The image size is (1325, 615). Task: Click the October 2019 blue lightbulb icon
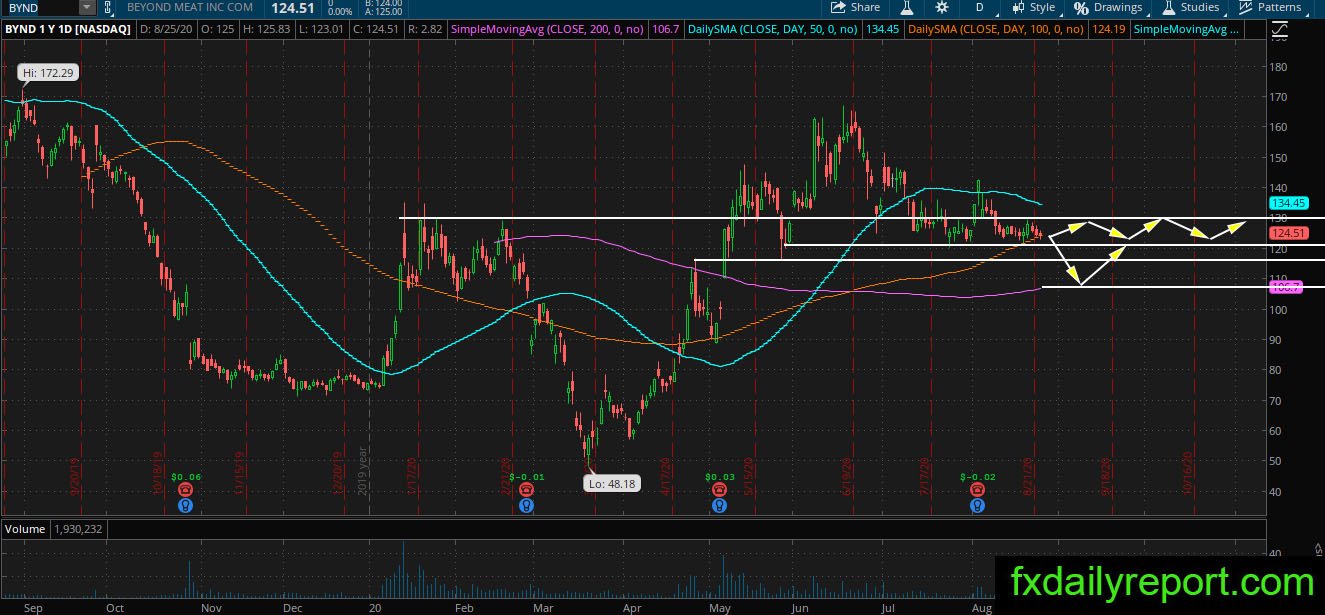(185, 506)
